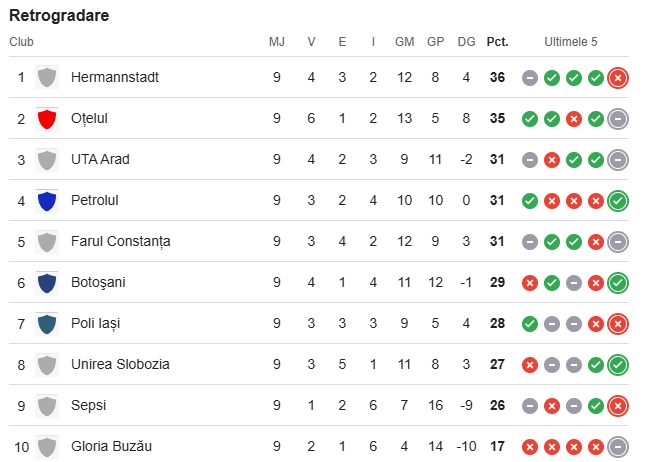
Task: Click the DG column header
Action: tap(466, 42)
